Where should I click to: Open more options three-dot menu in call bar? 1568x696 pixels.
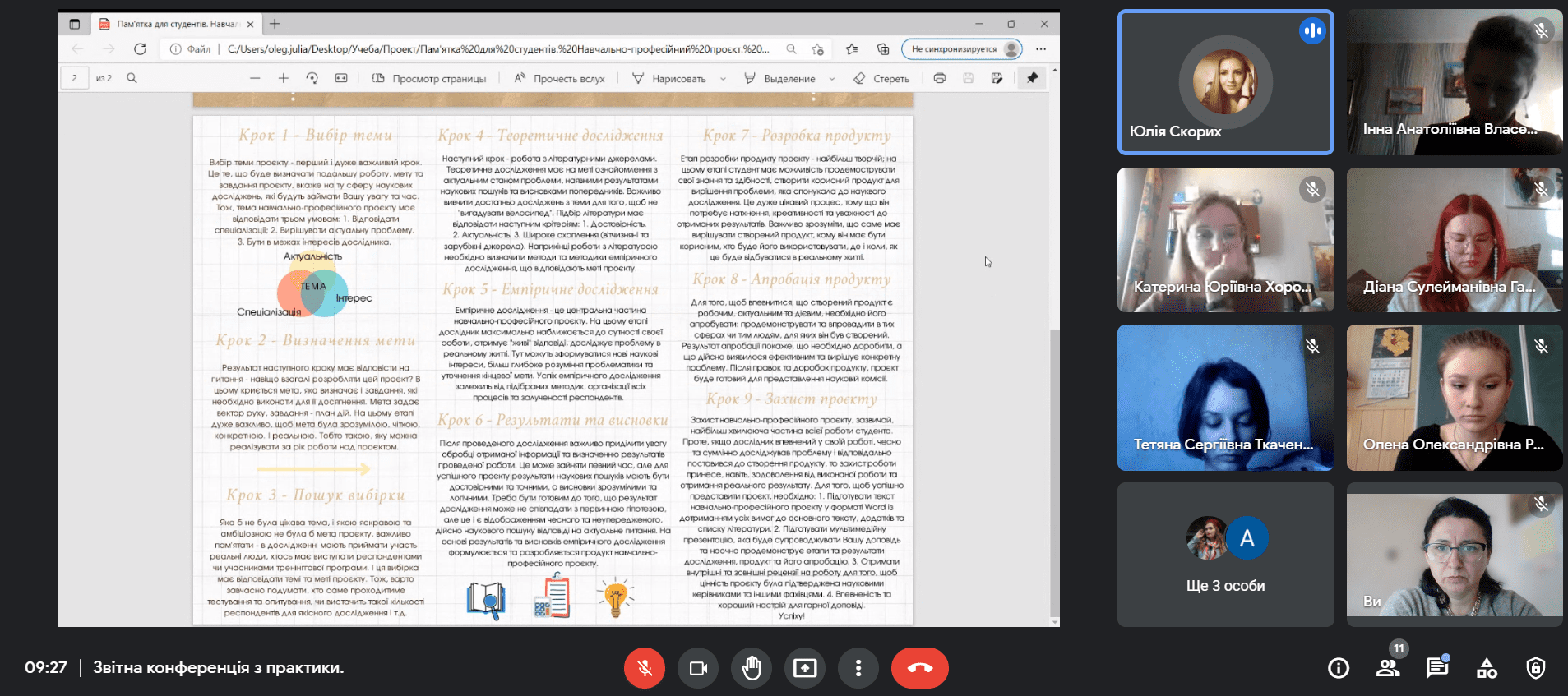(858, 668)
